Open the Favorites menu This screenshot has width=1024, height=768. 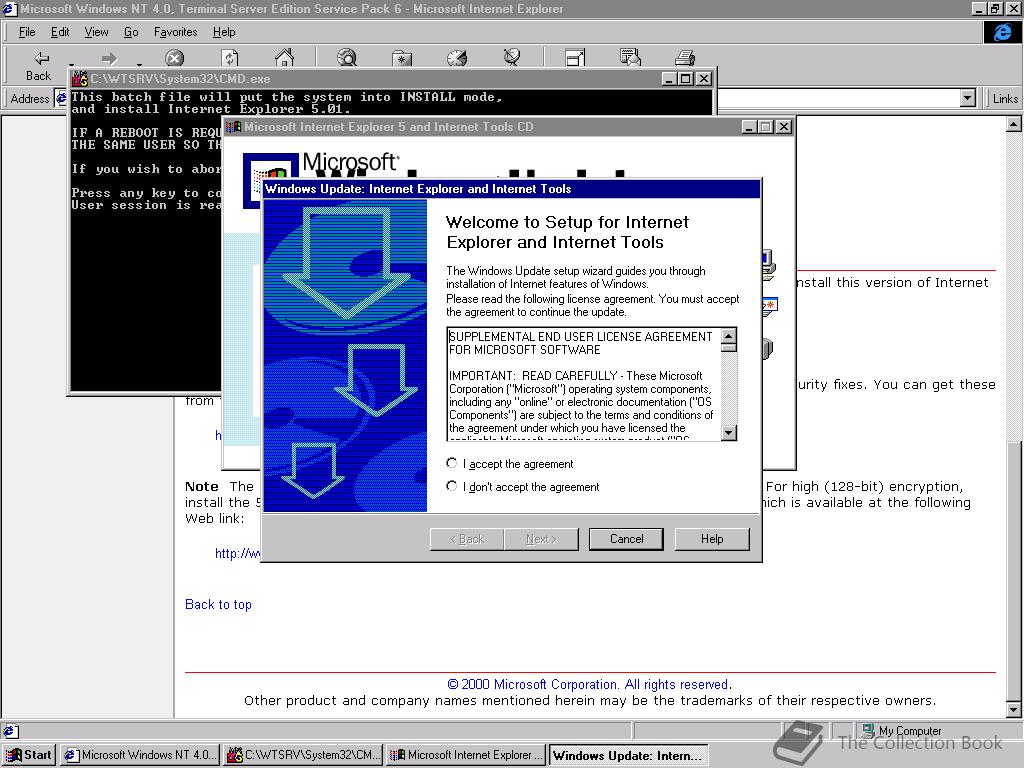pos(176,32)
